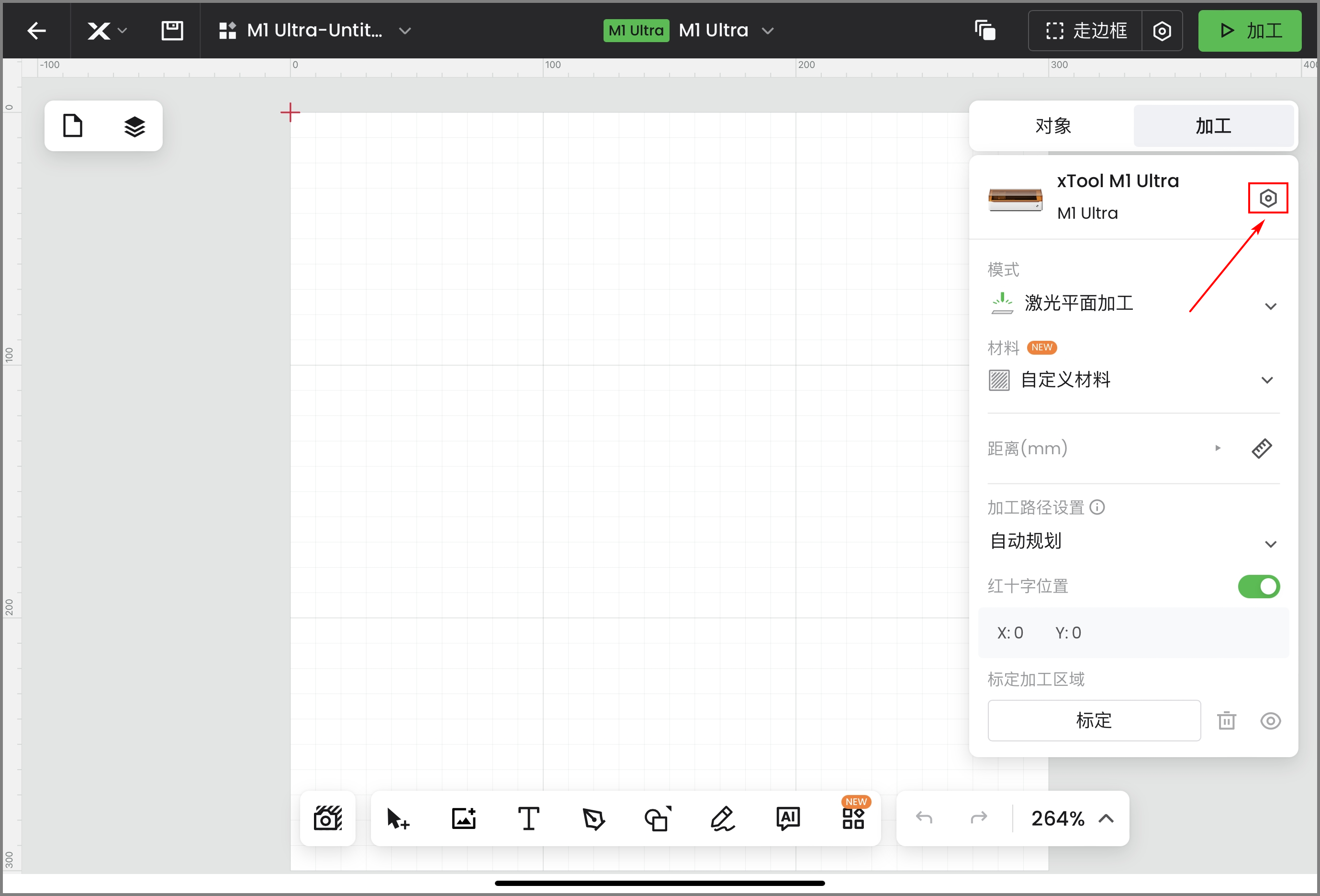Select the vector pen tool
Image resolution: width=1320 pixels, height=896 pixels.
(x=593, y=819)
